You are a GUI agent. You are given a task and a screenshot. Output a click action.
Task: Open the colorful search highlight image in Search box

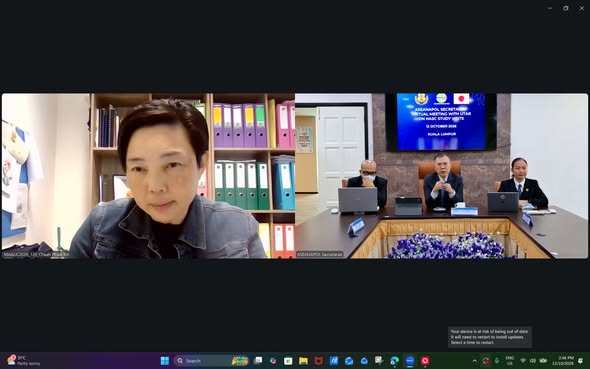240,361
